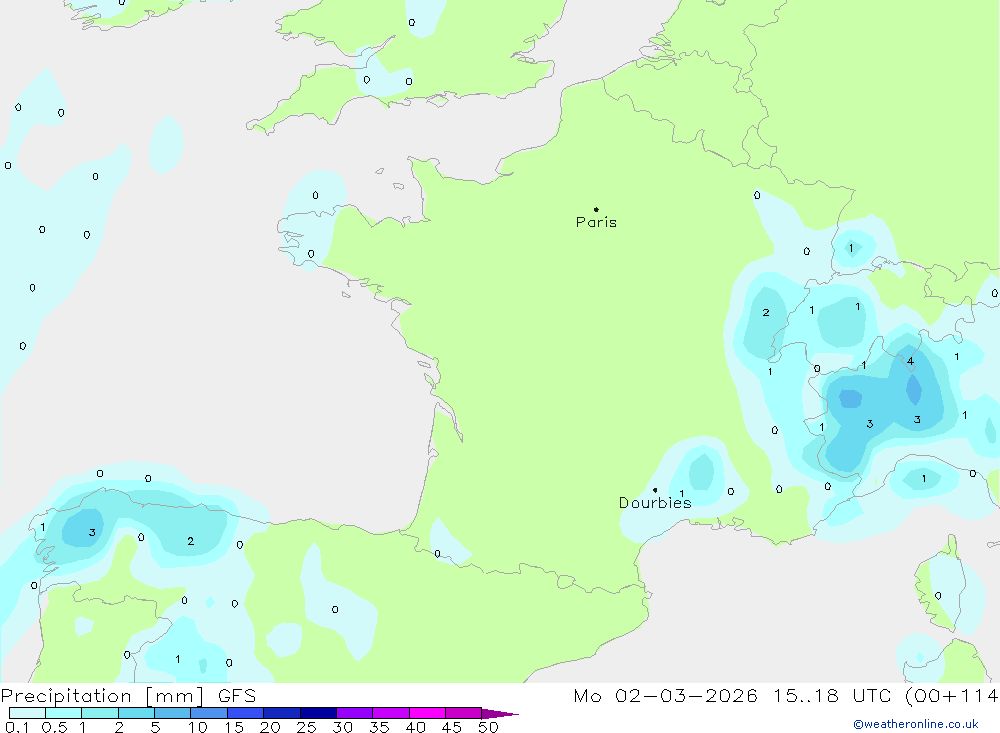1000x733 pixels.
Task: Open the weatheronline.co.uk copyright link
Action: 915,724
